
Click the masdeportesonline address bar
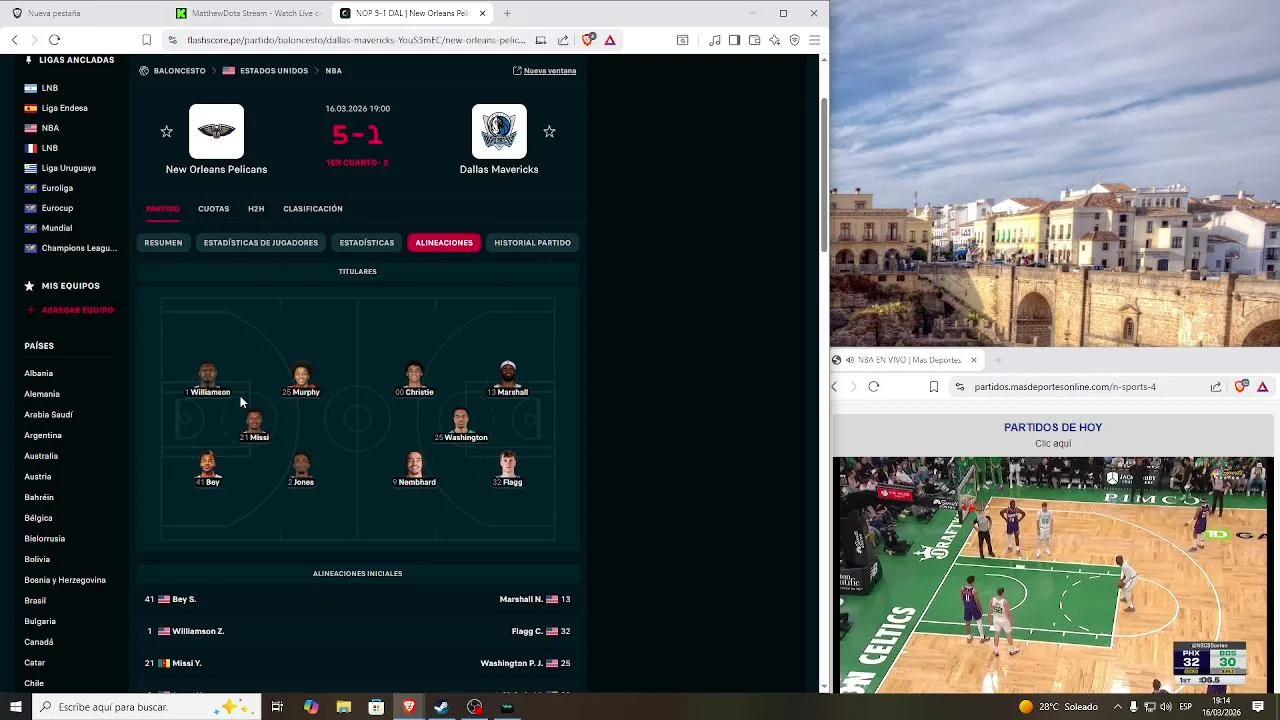point(1065,387)
